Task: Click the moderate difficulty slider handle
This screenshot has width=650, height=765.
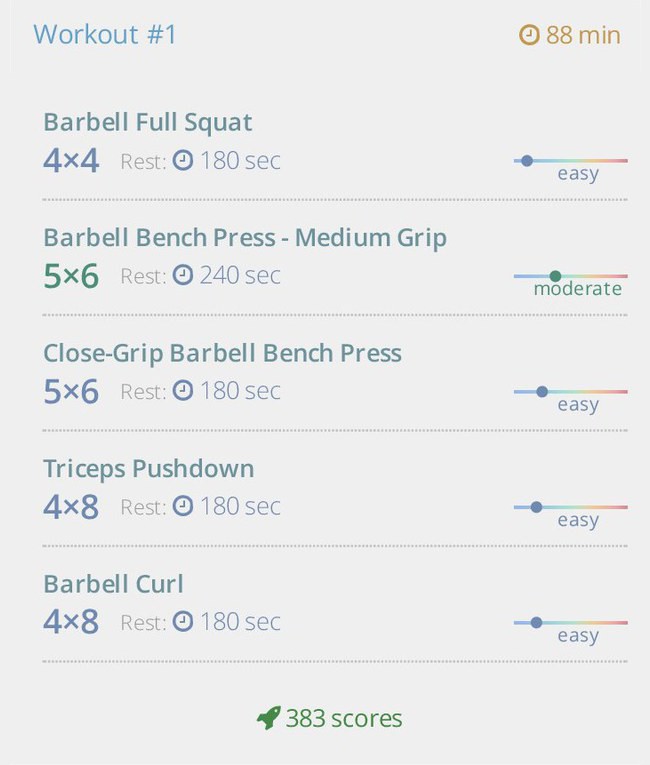Action: (555, 276)
